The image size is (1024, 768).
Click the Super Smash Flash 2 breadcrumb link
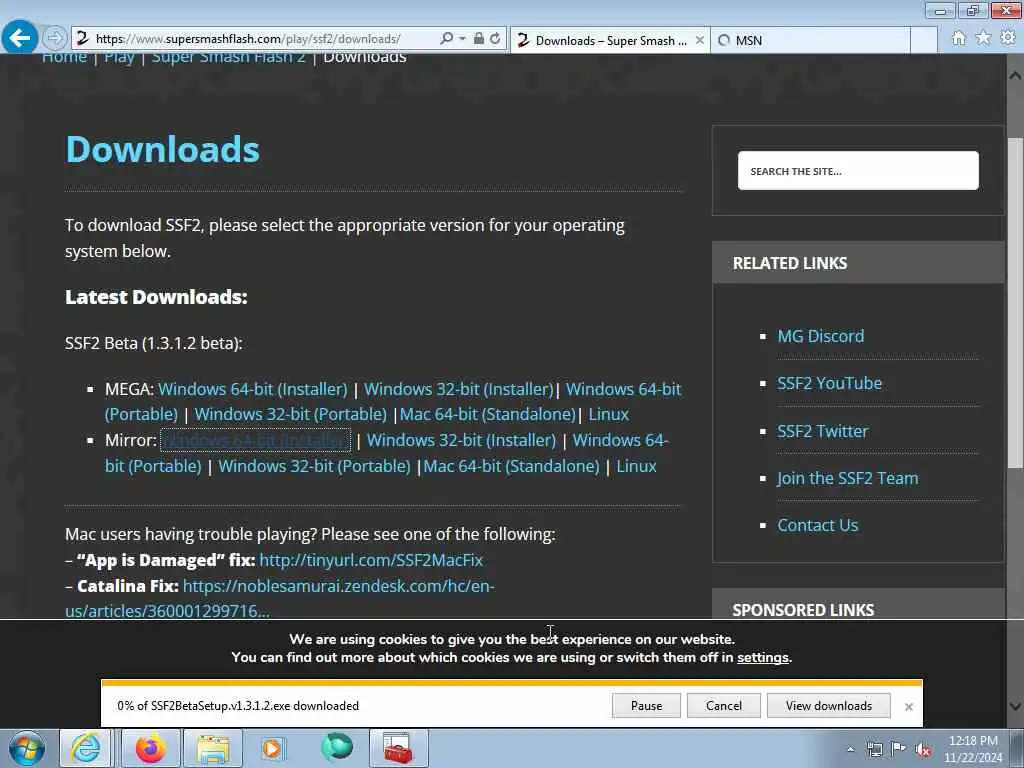tap(228, 57)
